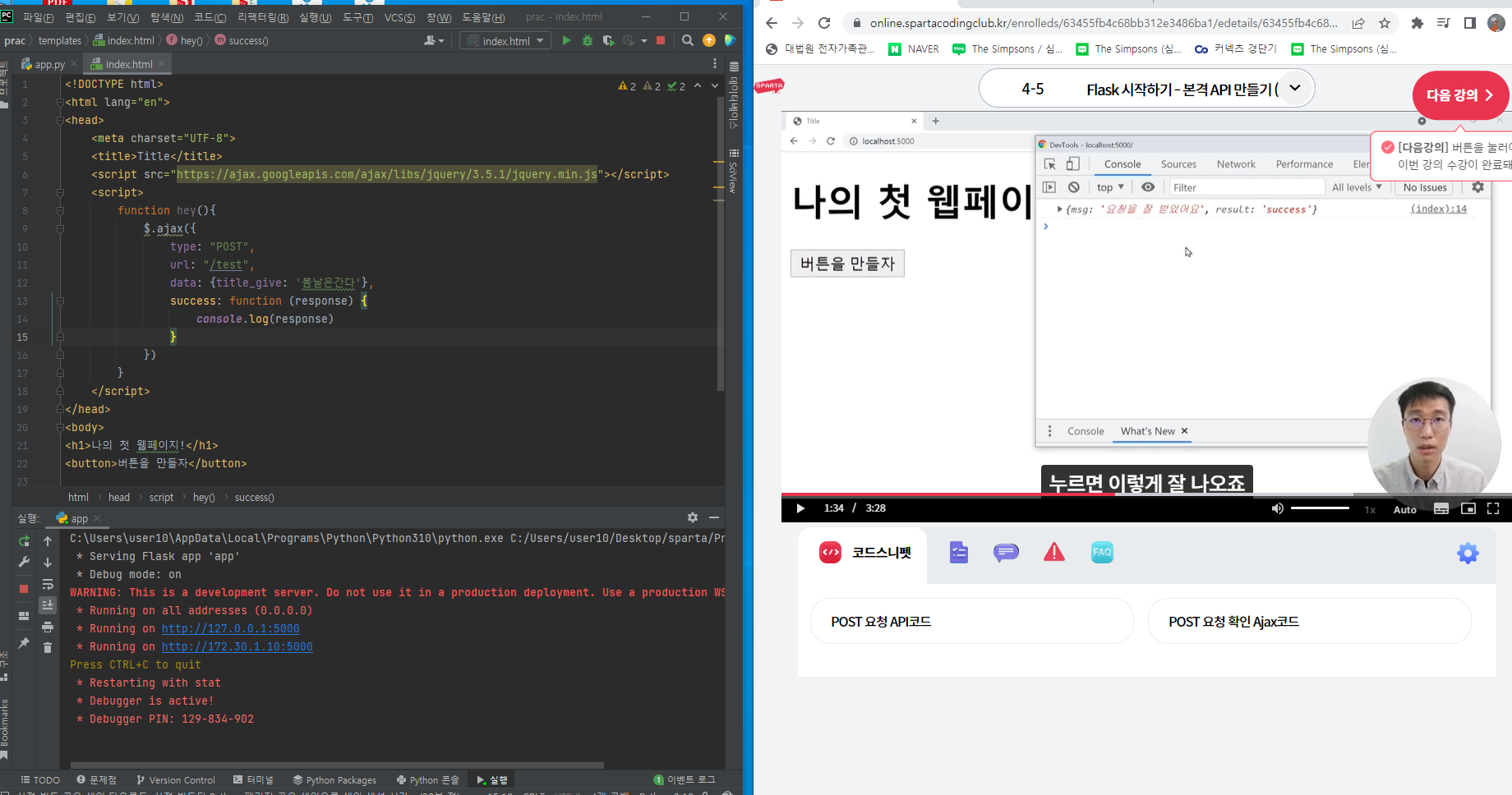Reload the Chrome page
Screen dimensions: 1512x795
click(824, 23)
